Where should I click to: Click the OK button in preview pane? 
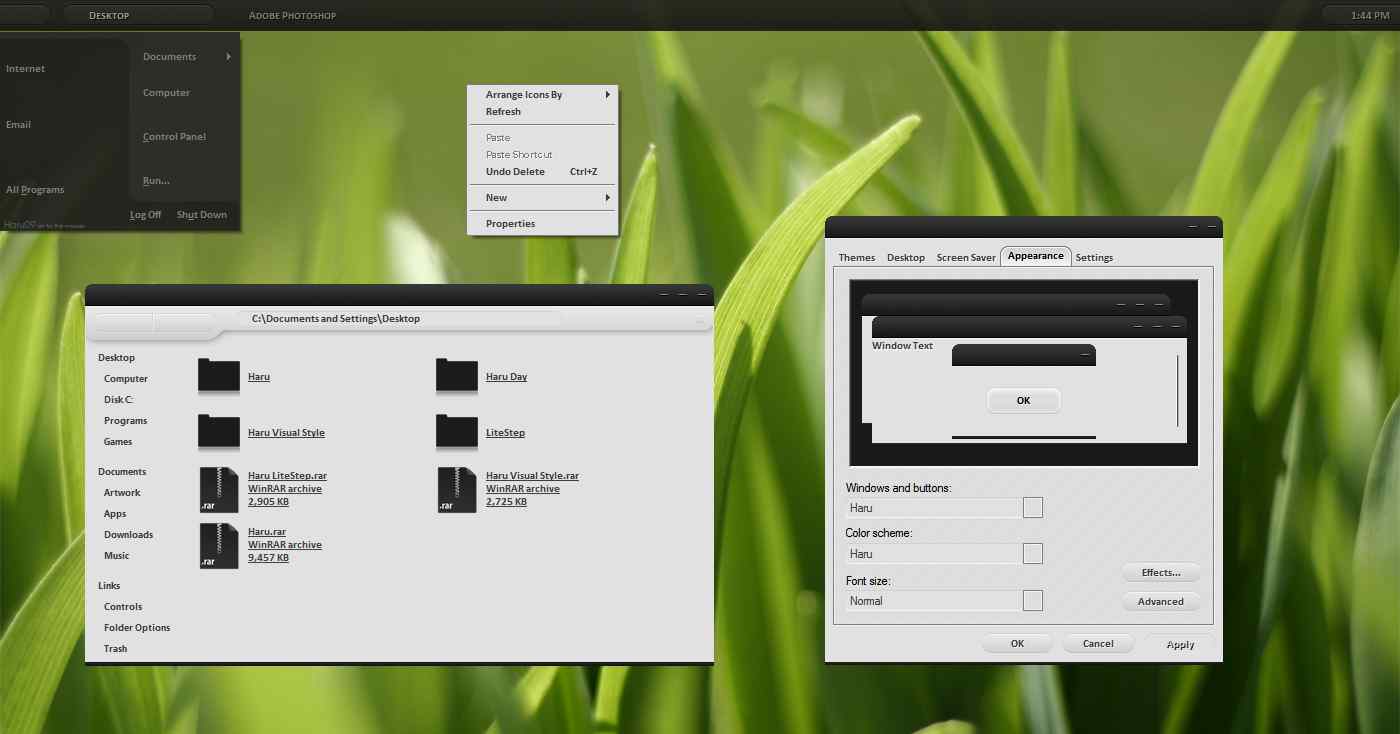(1023, 401)
